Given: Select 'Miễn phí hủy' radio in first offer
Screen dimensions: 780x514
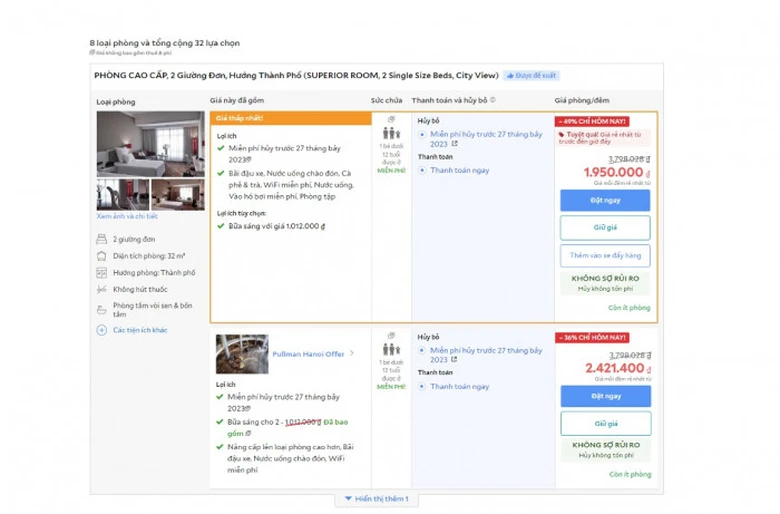Looking at the screenshot, I should point(422,134).
